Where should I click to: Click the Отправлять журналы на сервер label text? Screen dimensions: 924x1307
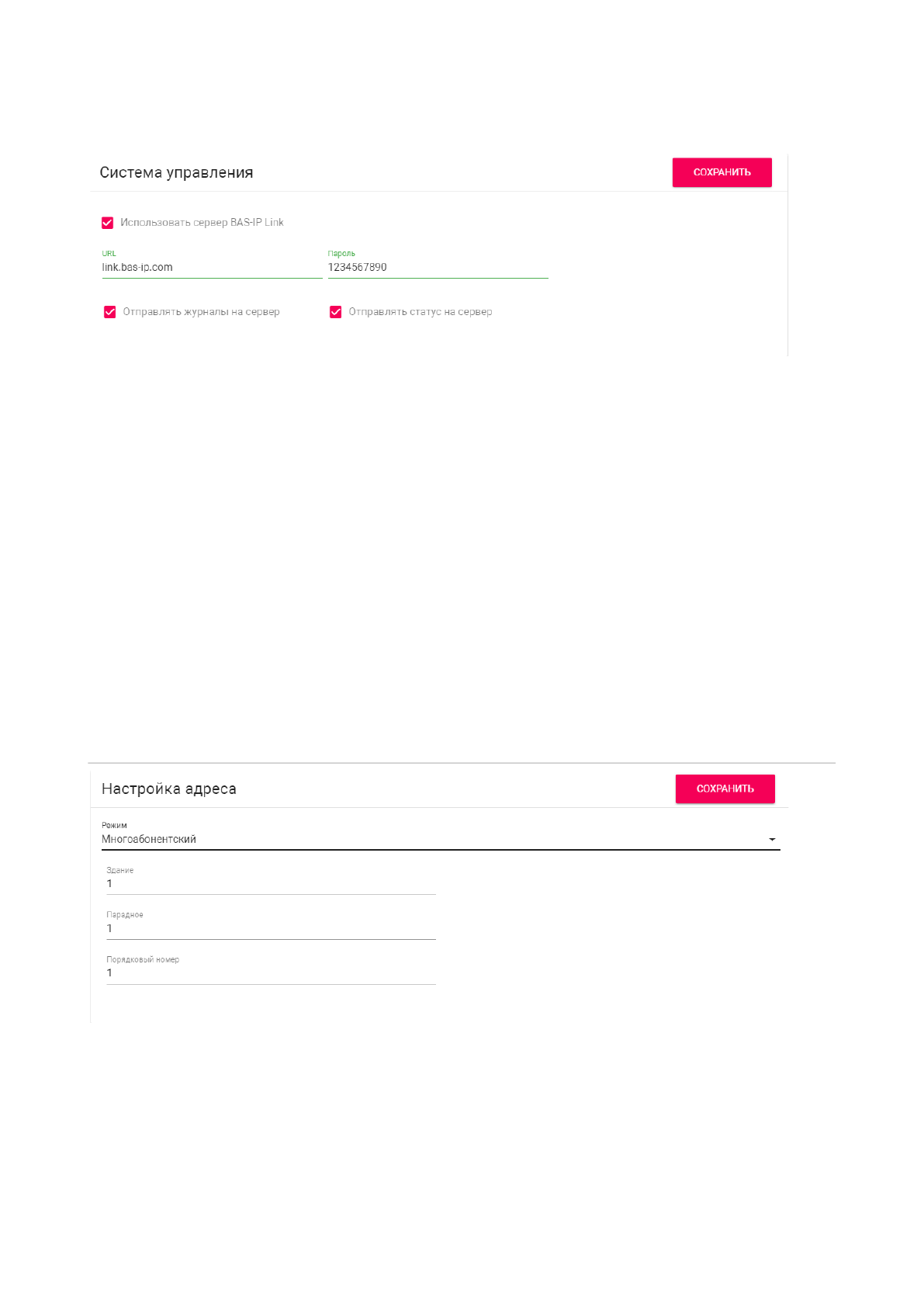(x=201, y=312)
